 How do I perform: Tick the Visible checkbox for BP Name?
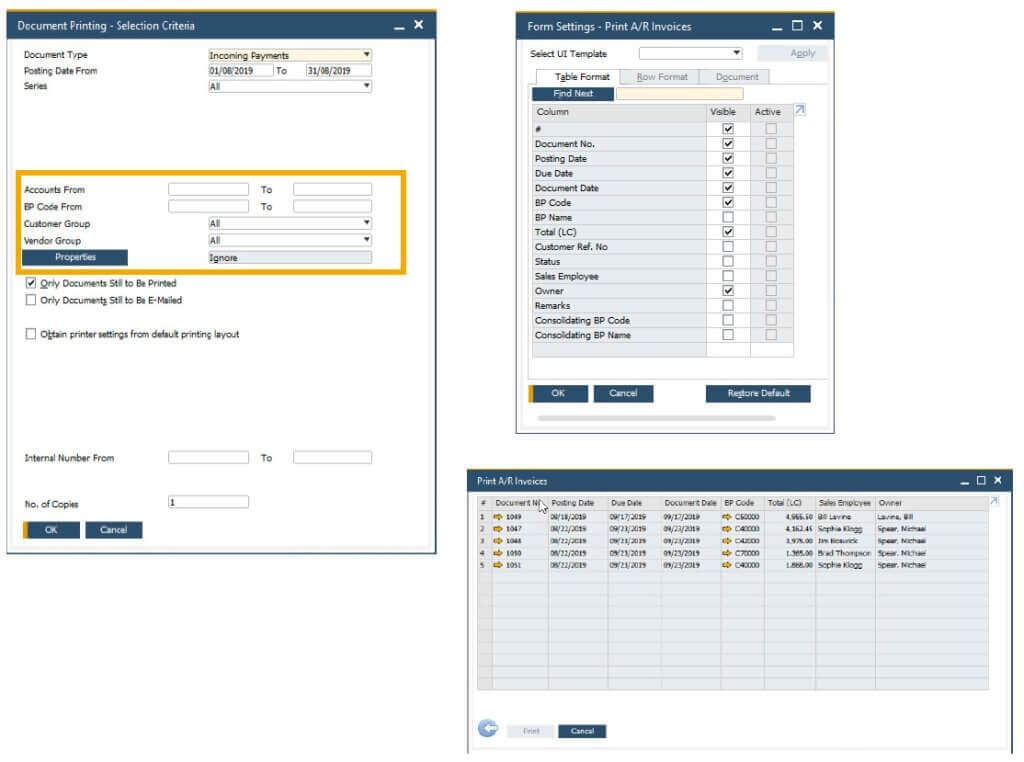pyautogui.click(x=728, y=217)
